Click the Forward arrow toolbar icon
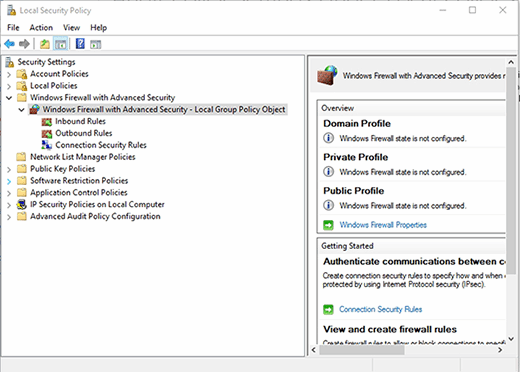Viewport: 520px width, 372px height. pyautogui.click(x=24, y=44)
